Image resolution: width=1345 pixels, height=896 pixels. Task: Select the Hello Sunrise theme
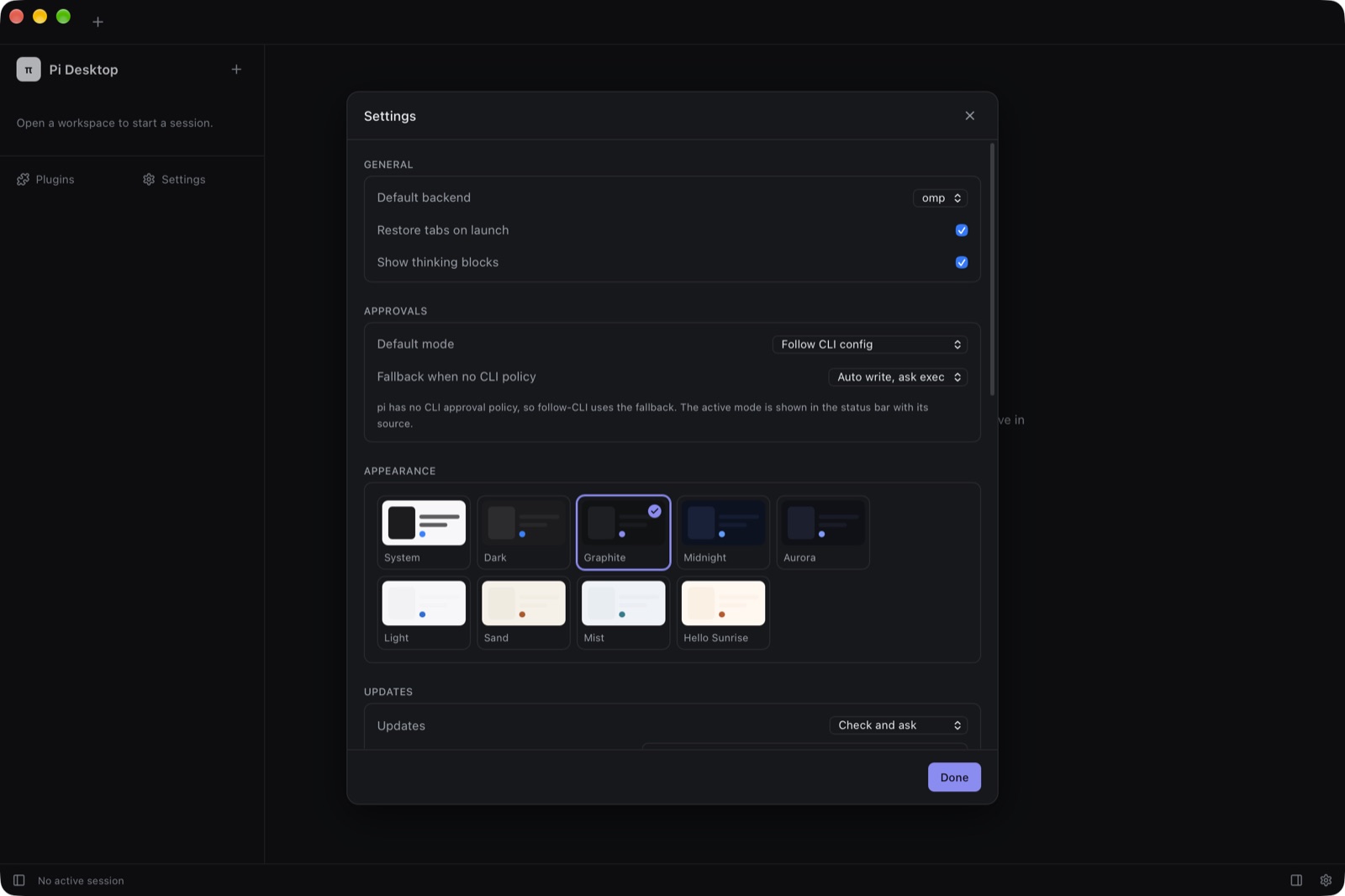click(x=723, y=613)
